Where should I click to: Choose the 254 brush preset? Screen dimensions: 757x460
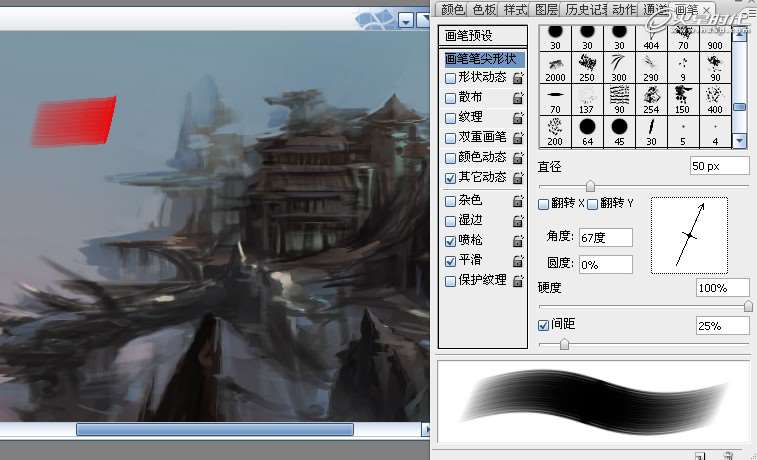651,99
